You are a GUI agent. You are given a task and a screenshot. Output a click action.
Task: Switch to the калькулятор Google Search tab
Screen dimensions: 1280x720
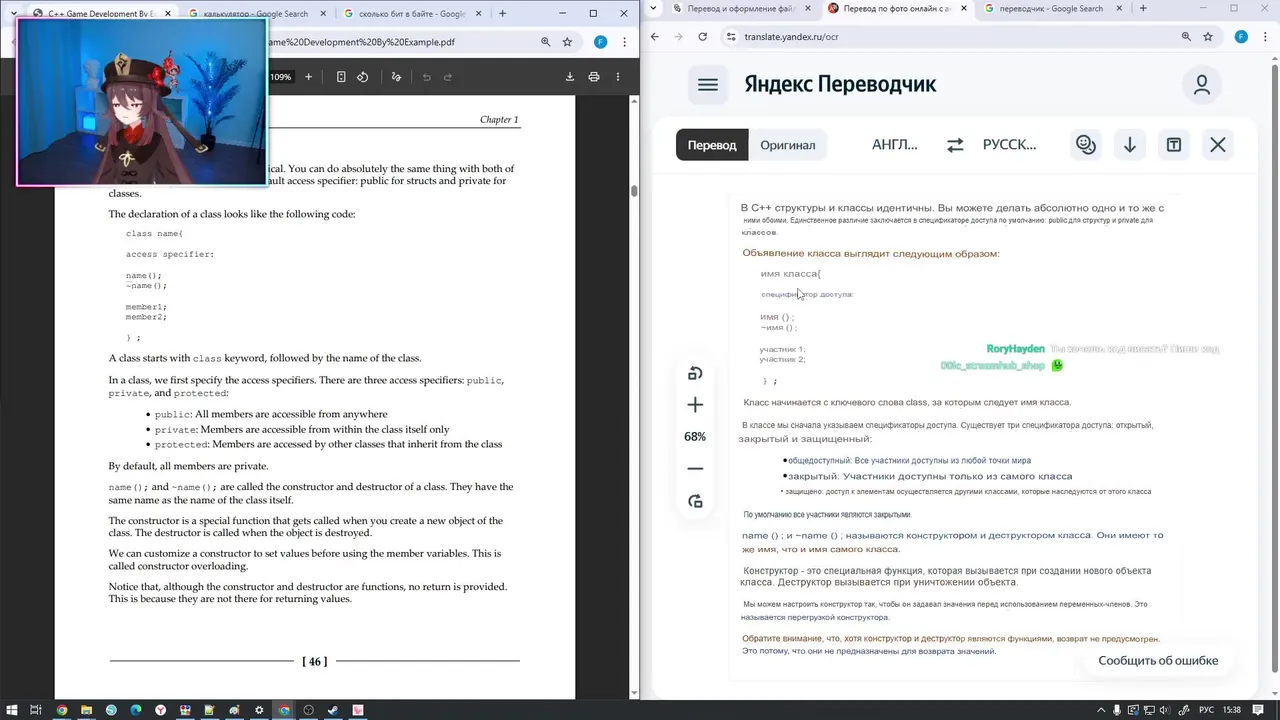point(256,14)
